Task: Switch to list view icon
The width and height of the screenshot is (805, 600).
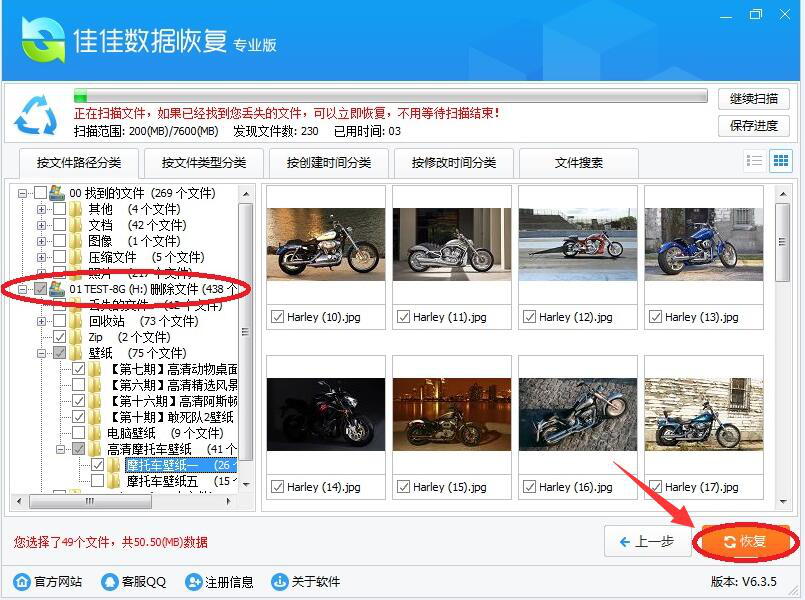Action: tap(757, 160)
